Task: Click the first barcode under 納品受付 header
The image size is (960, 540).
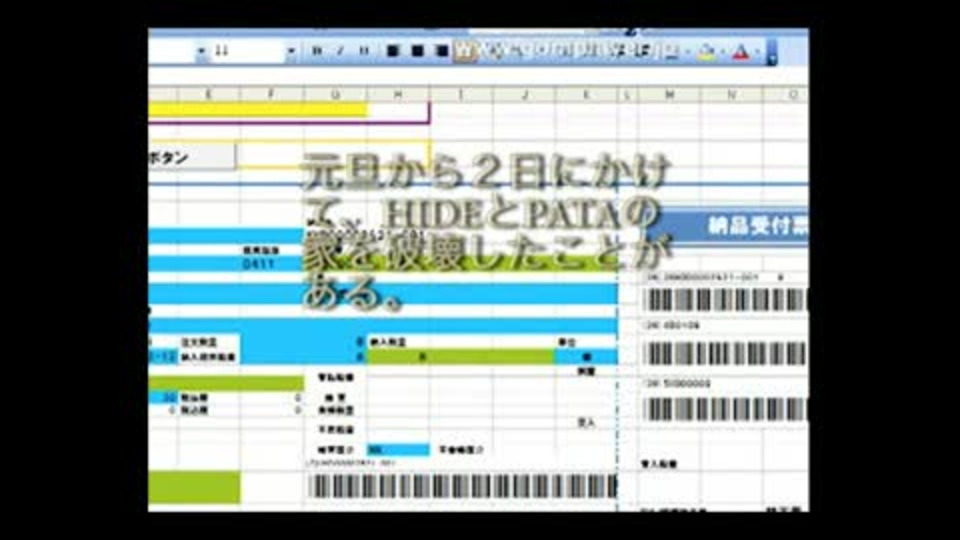Action: click(726, 300)
